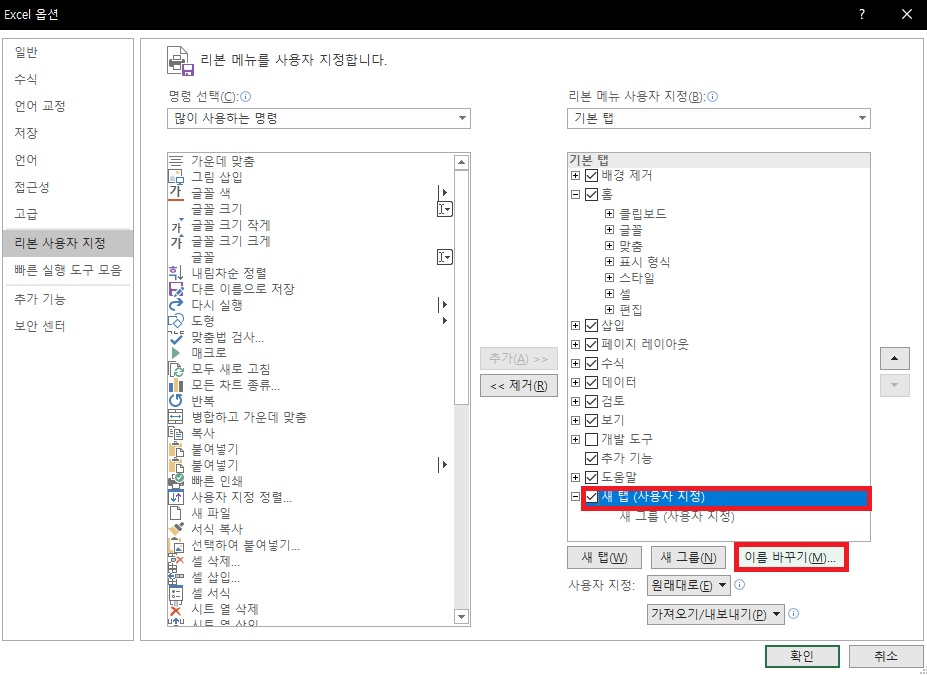Collapse the 홈 tab tree node
The height and width of the screenshot is (675, 927).
click(575, 194)
